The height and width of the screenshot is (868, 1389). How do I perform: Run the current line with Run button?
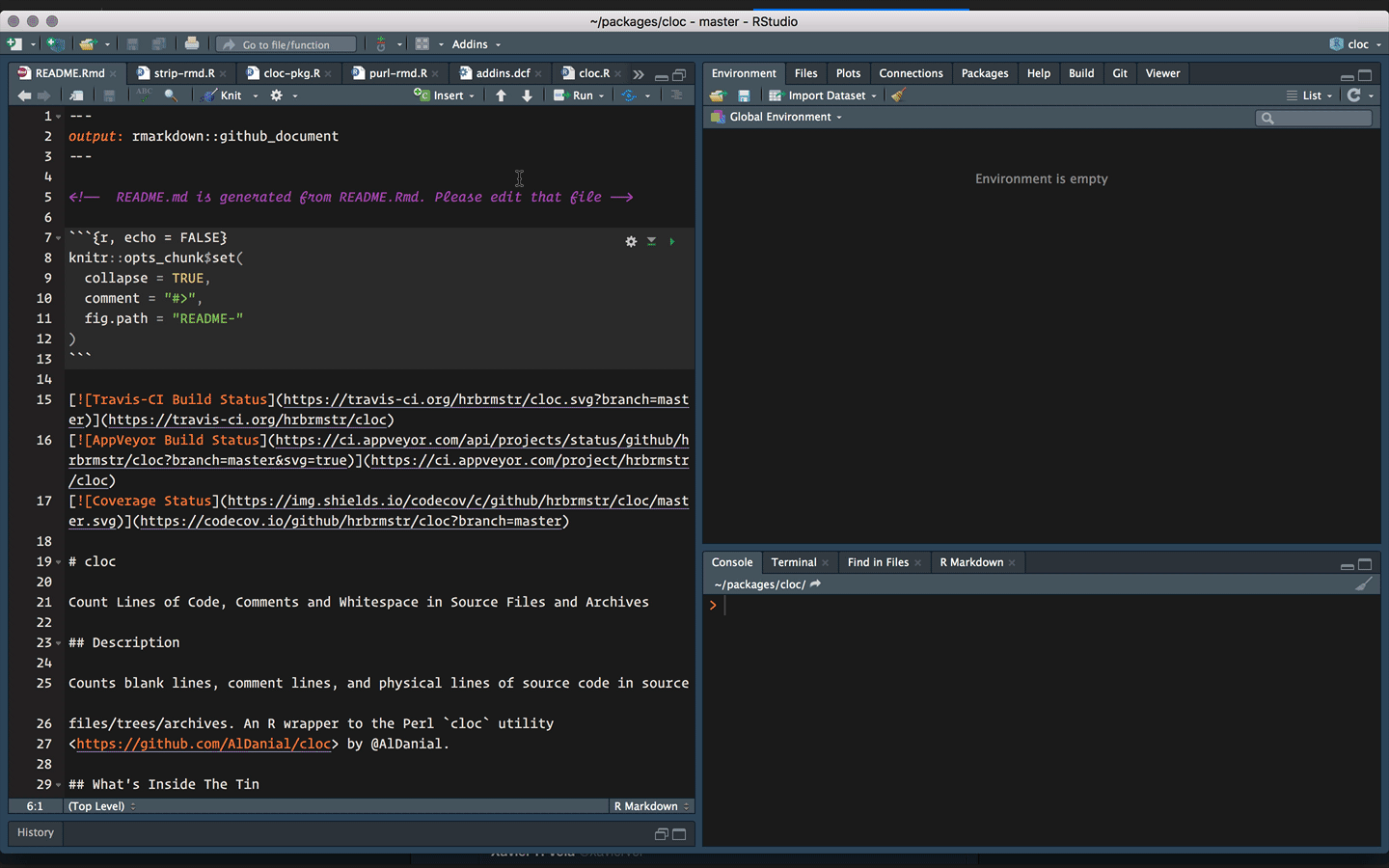click(574, 95)
